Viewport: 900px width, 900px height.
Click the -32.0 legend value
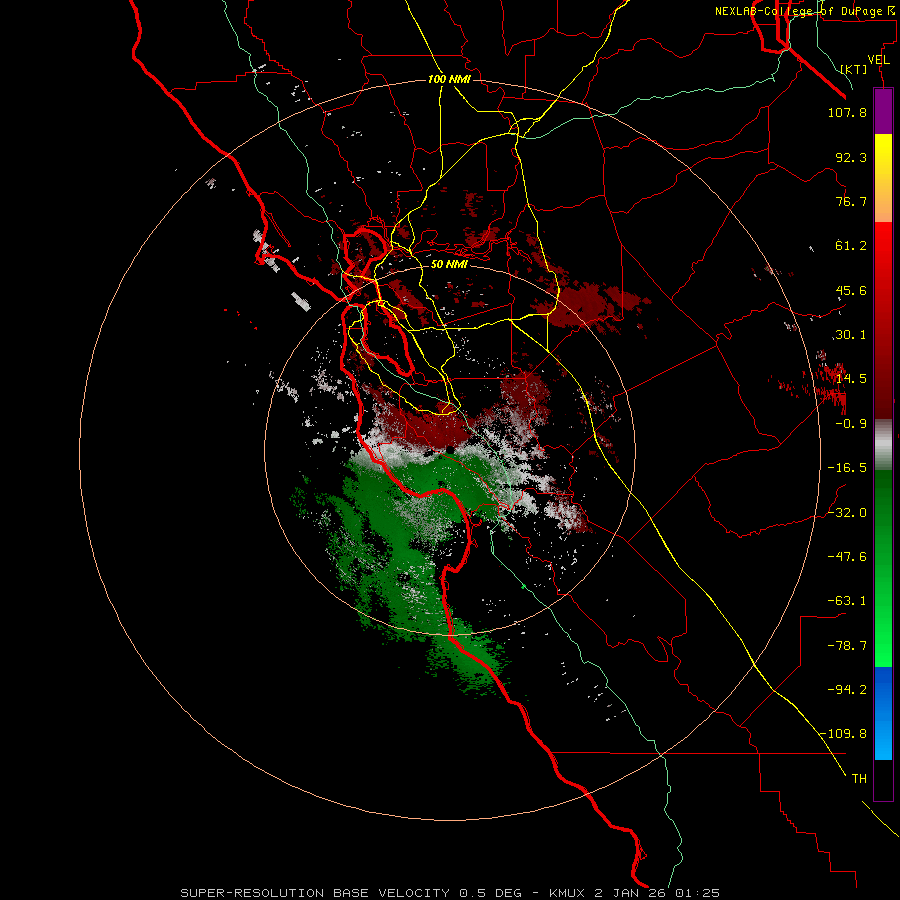(x=847, y=513)
